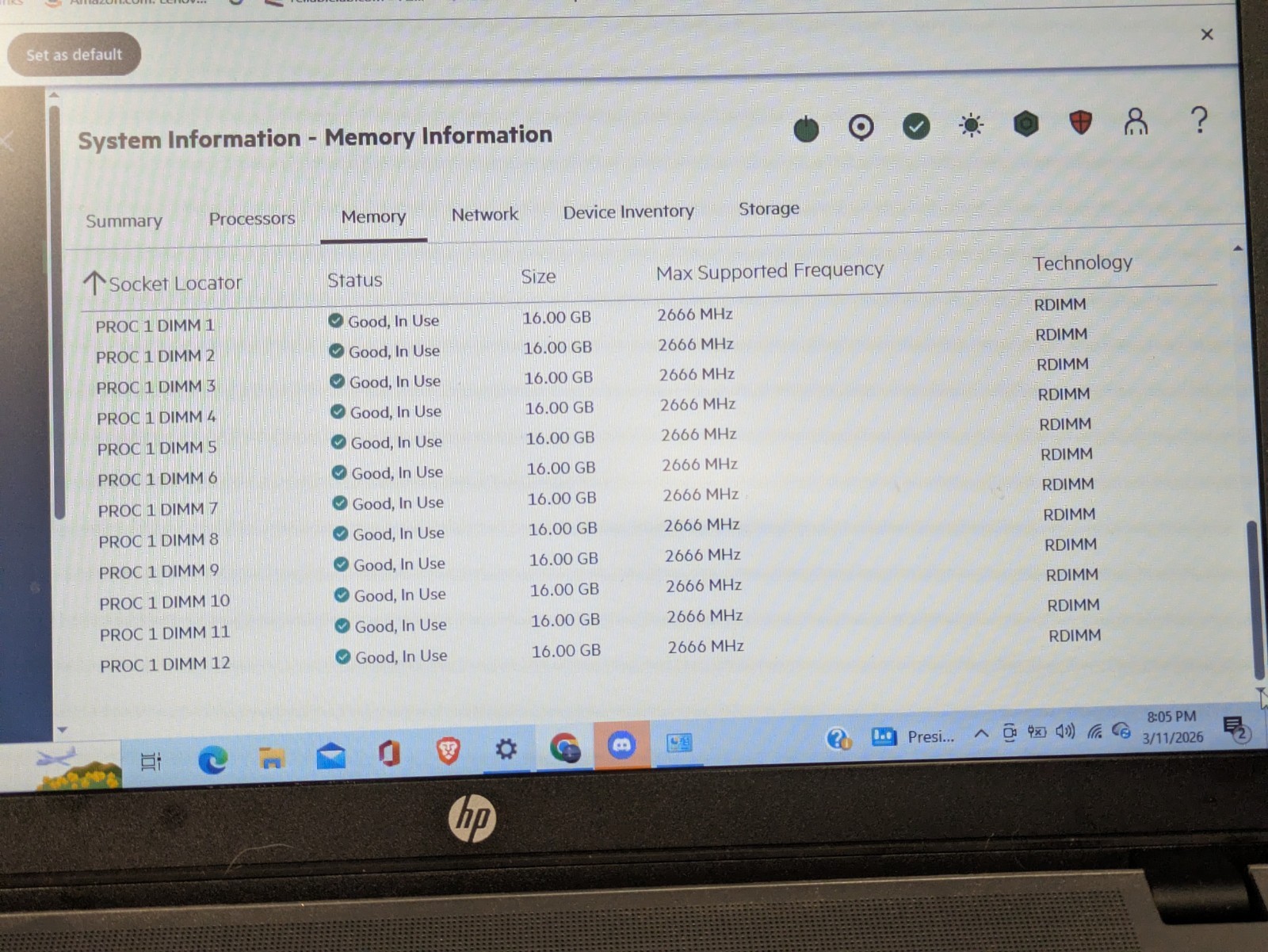The height and width of the screenshot is (952, 1268).
Task: Sort by Technology column header
Action: [1083, 263]
